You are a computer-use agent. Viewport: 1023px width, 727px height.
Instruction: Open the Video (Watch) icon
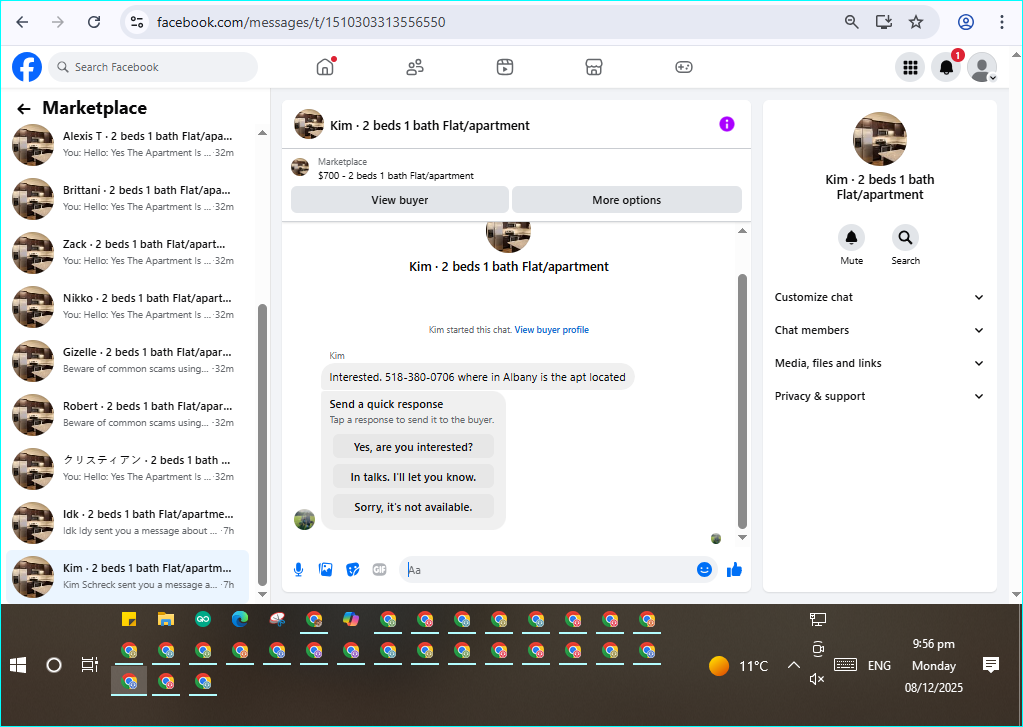point(504,67)
